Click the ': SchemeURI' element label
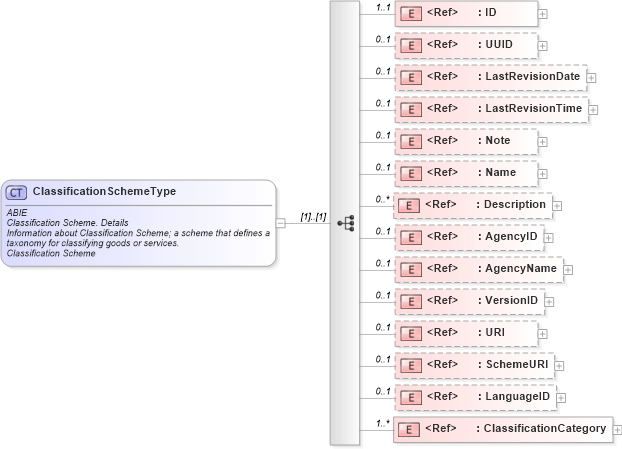 [513, 365]
